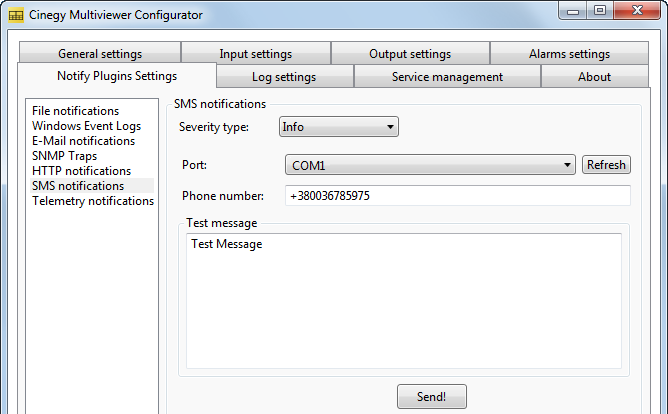The width and height of the screenshot is (668, 414).
Task: Switch to Input settings tab
Action: coord(256,53)
